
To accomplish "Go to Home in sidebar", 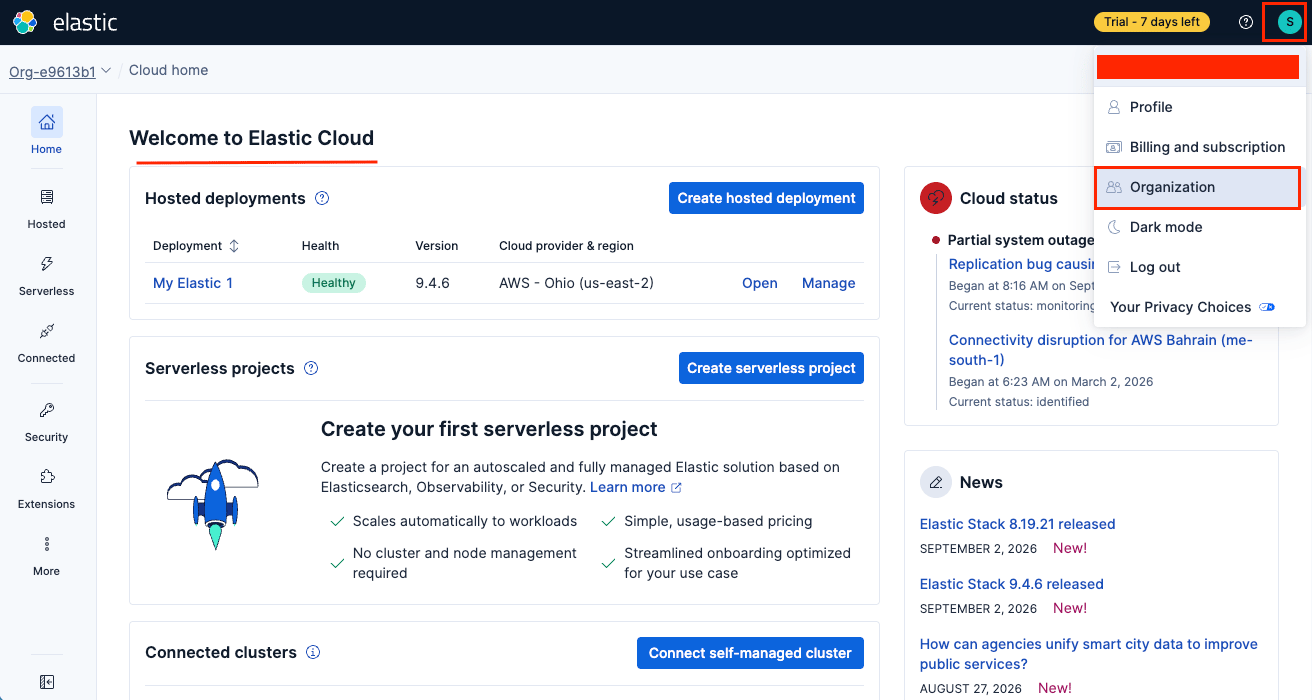I will (x=46, y=132).
